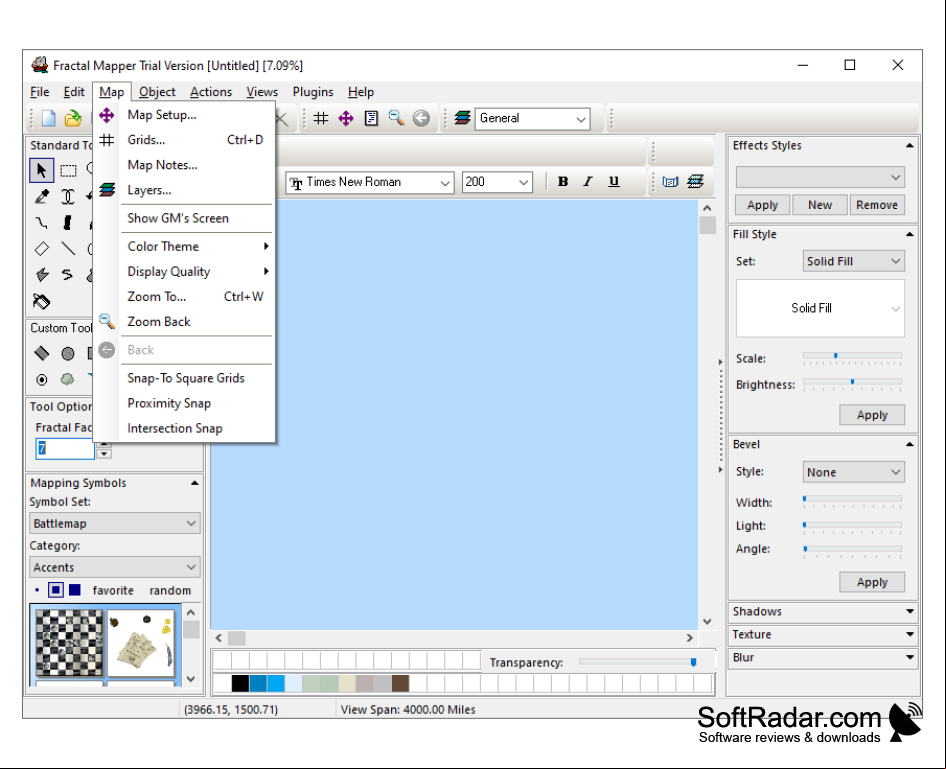Image resolution: width=946 pixels, height=769 pixels.
Task: Open the General layer dropdown
Action: [x=532, y=118]
